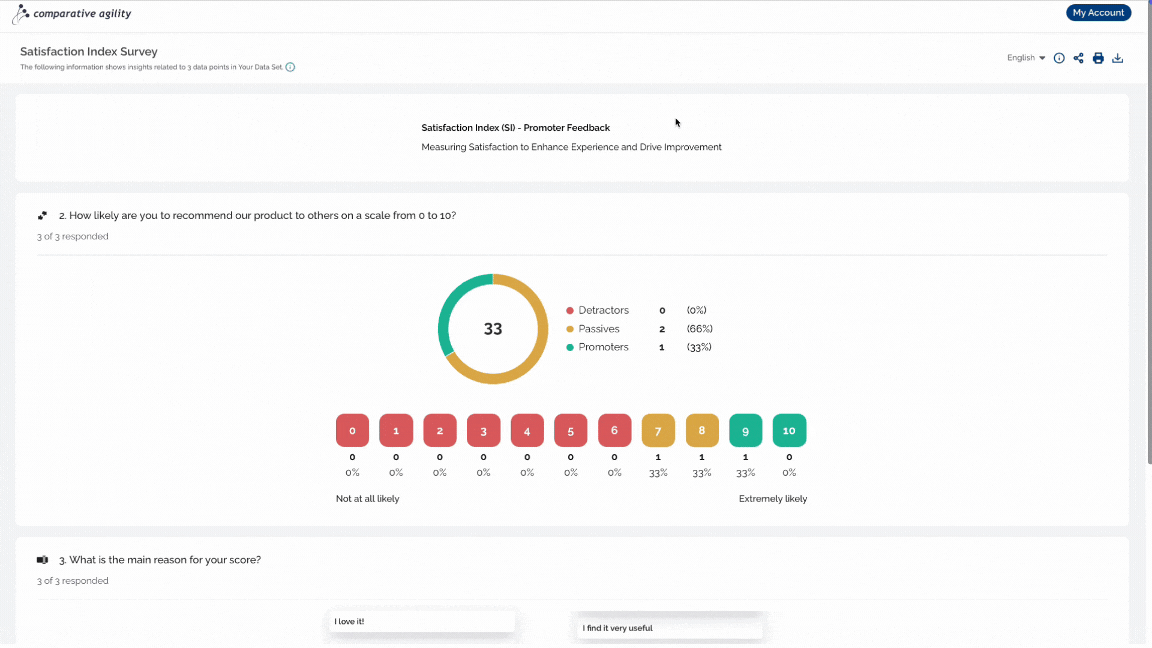Print the survey report
This screenshot has height=648, width=1152.
tap(1098, 58)
